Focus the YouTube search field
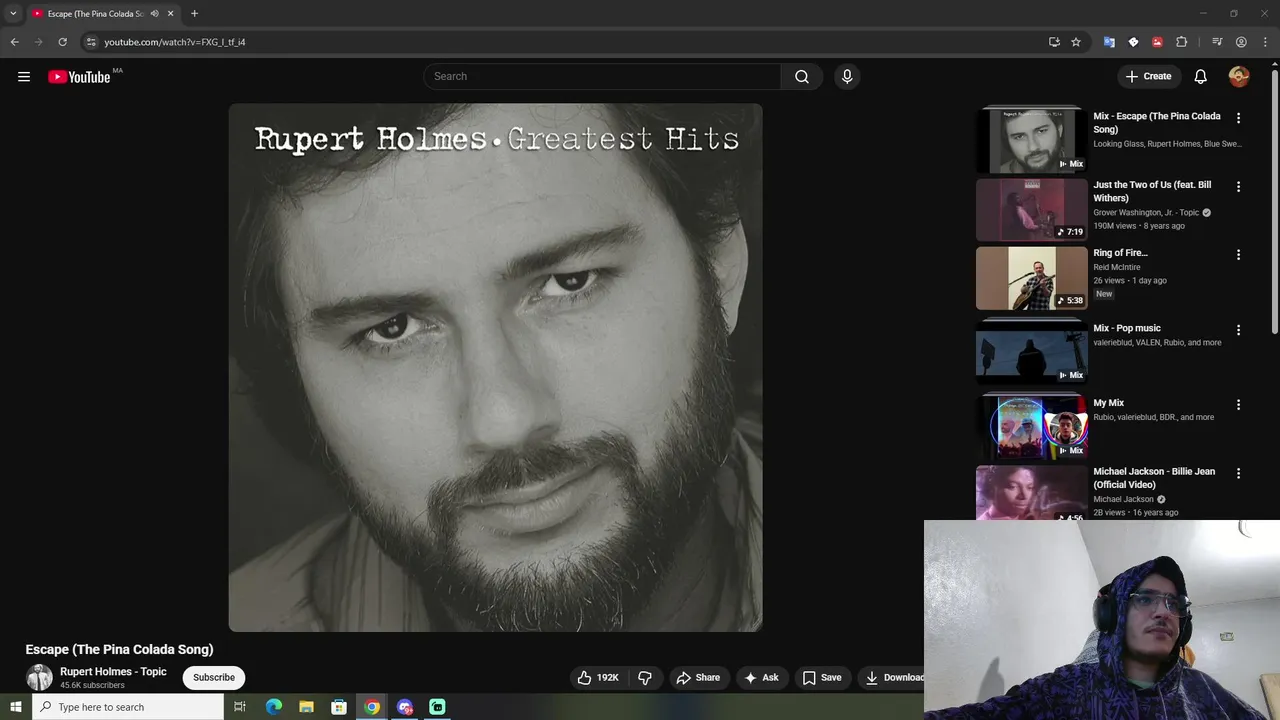Viewport: 1280px width, 720px height. [602, 77]
